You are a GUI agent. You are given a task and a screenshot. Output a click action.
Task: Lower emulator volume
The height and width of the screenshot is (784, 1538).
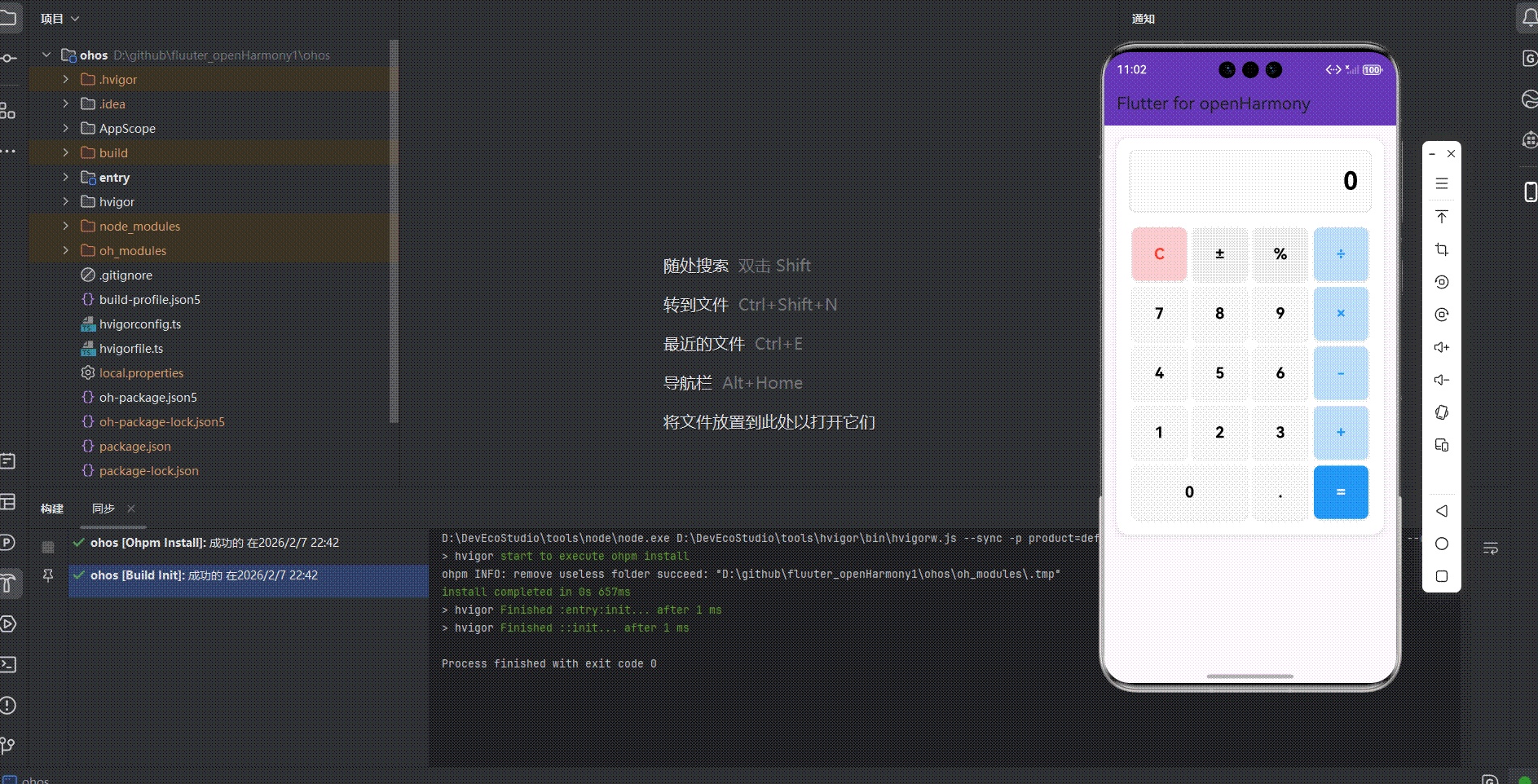1442,380
